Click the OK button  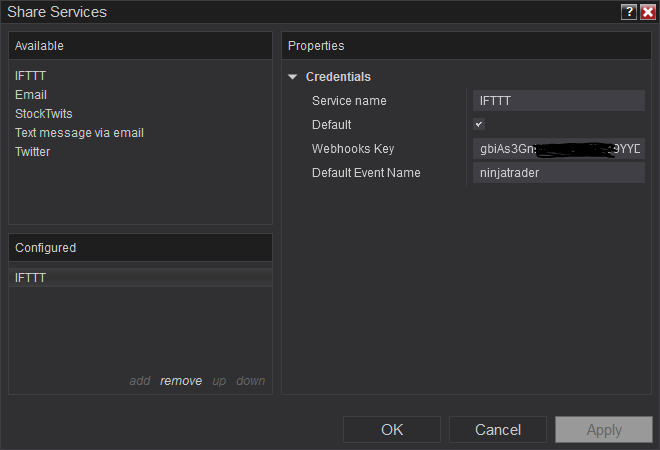tap(392, 429)
